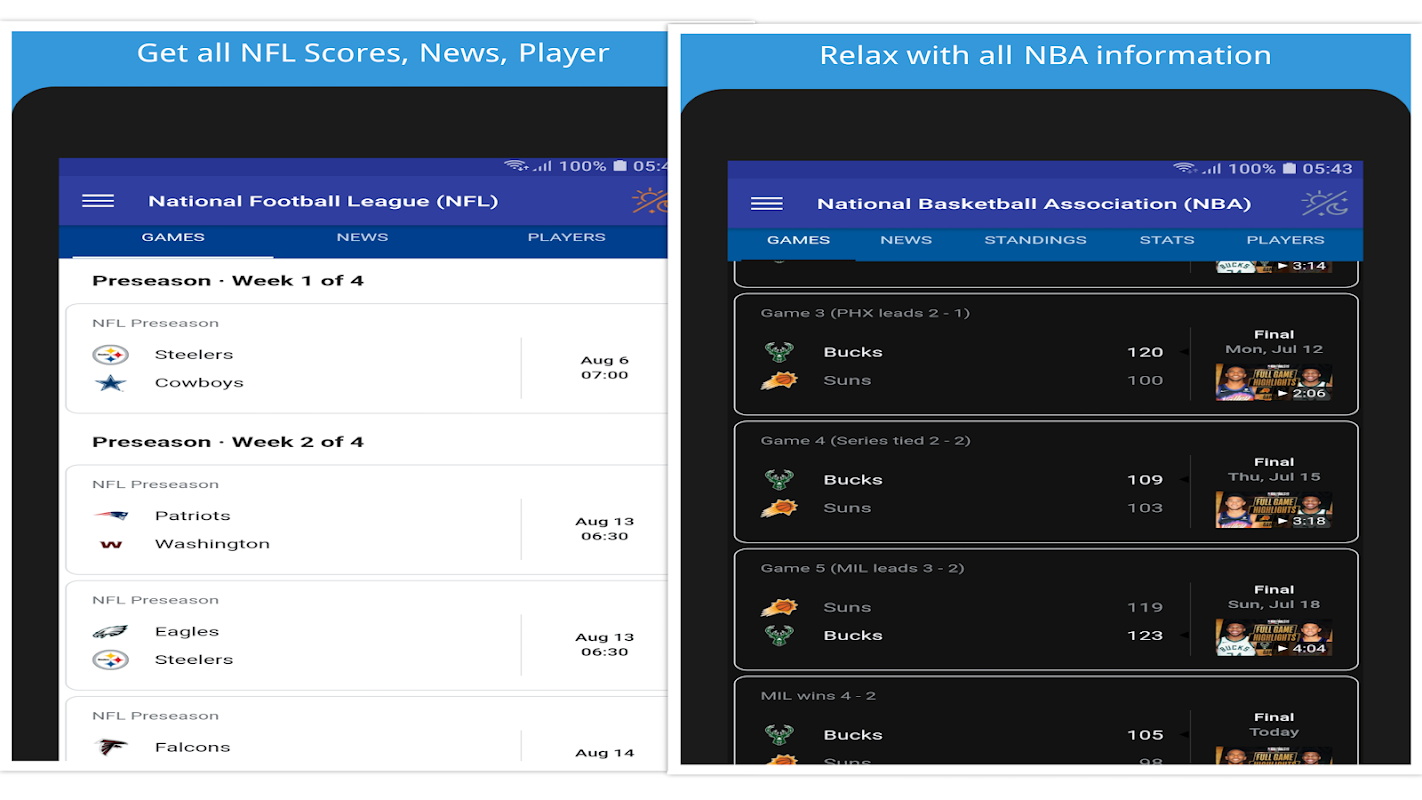Click Eagles team name

[187, 632]
